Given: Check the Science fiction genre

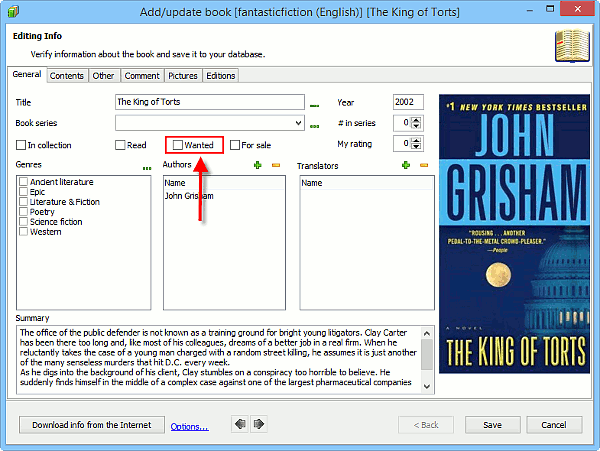Looking at the screenshot, I should (24, 221).
